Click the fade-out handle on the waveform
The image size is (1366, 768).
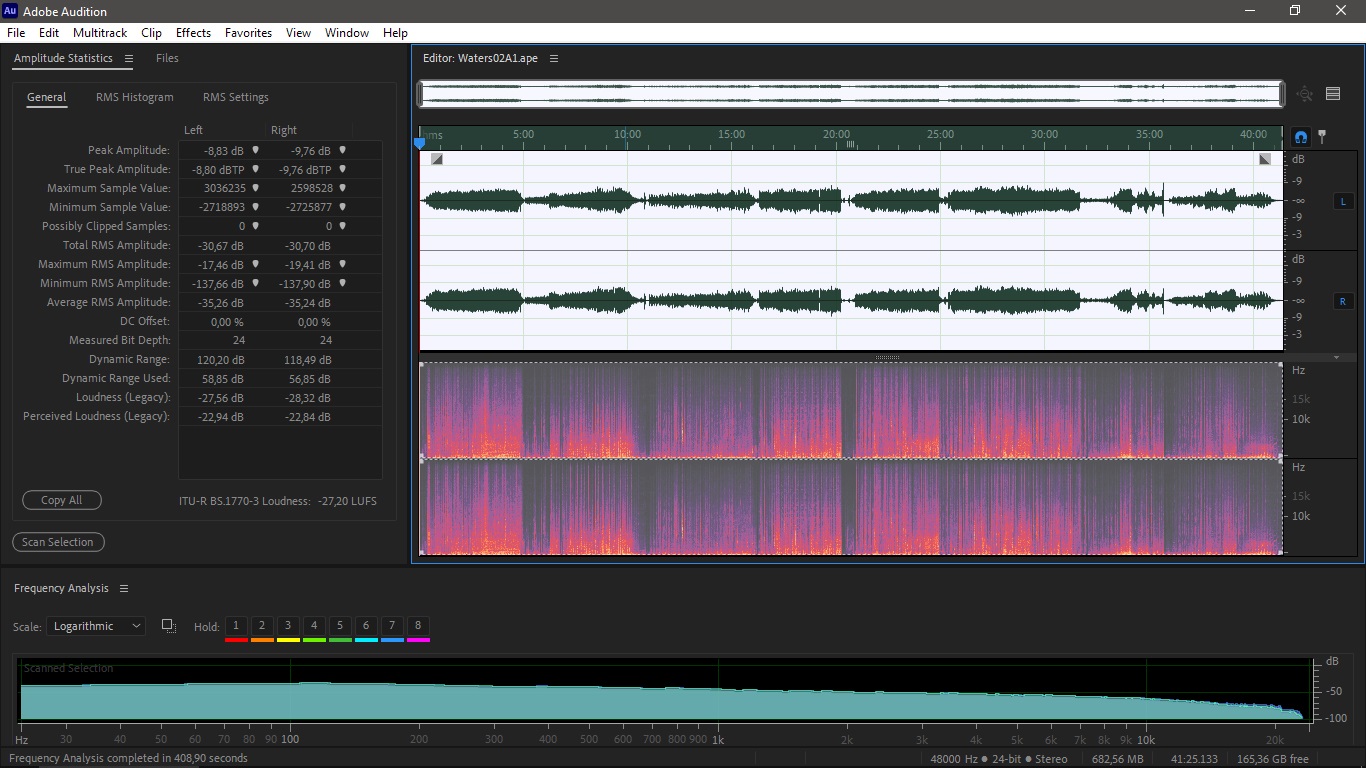click(x=1265, y=159)
